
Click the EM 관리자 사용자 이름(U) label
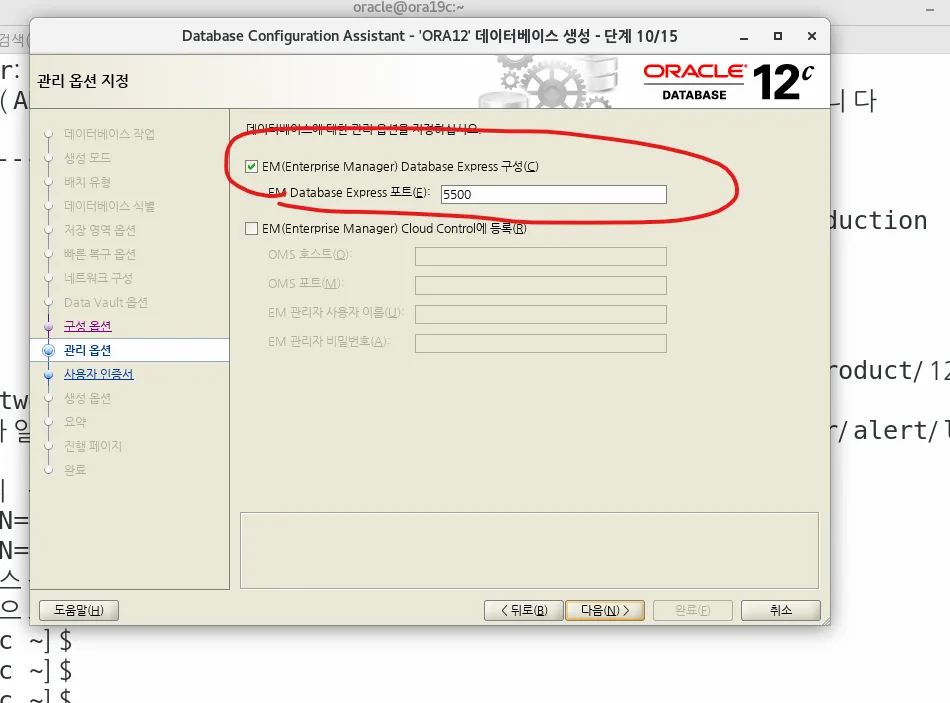pyautogui.click(x=336, y=313)
